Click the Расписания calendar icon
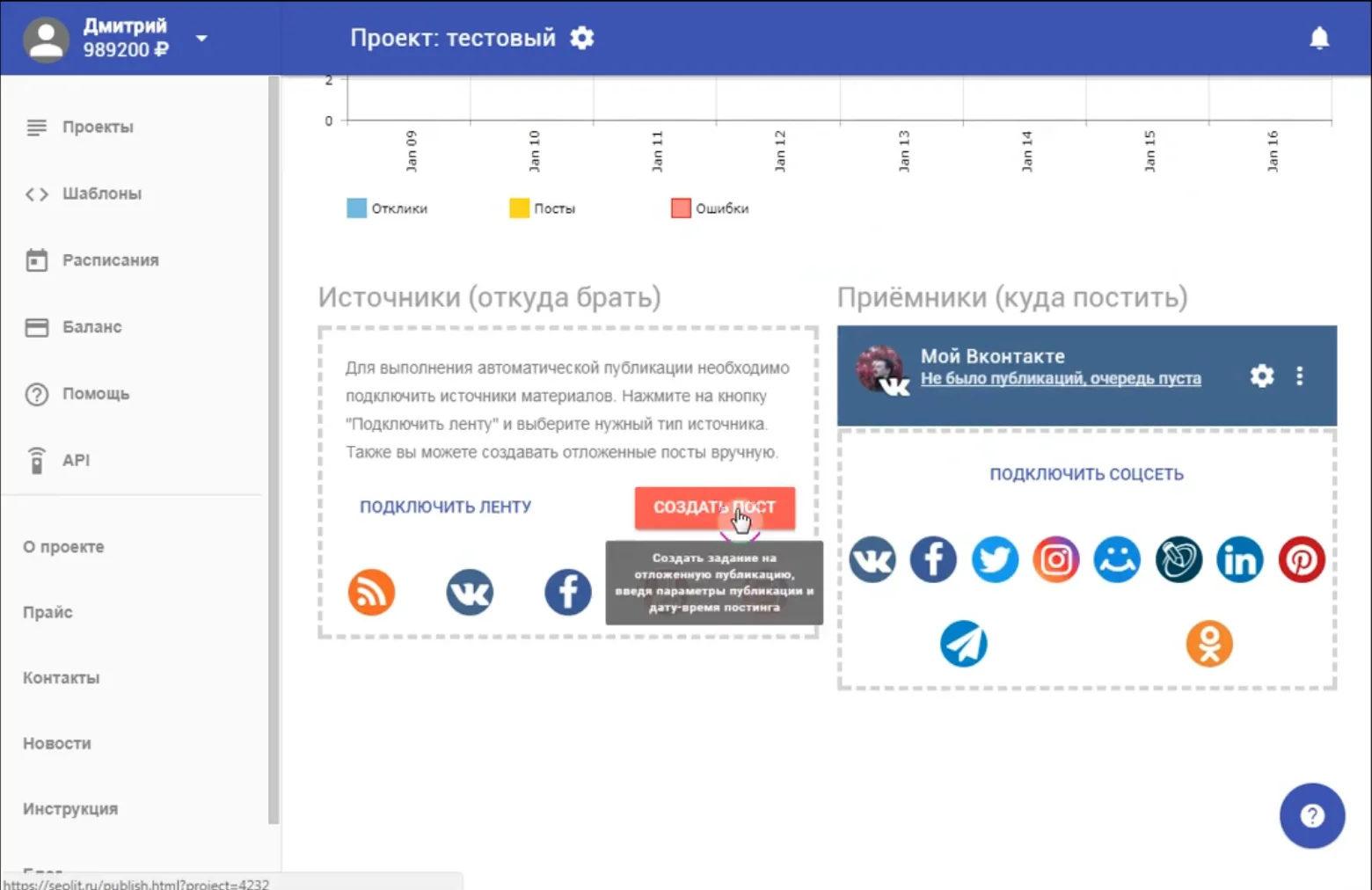The image size is (1372, 890). click(x=36, y=260)
